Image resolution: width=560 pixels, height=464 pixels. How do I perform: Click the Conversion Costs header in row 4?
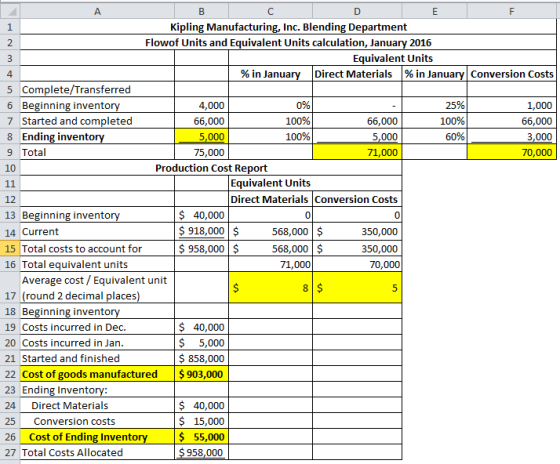[x=512, y=74]
